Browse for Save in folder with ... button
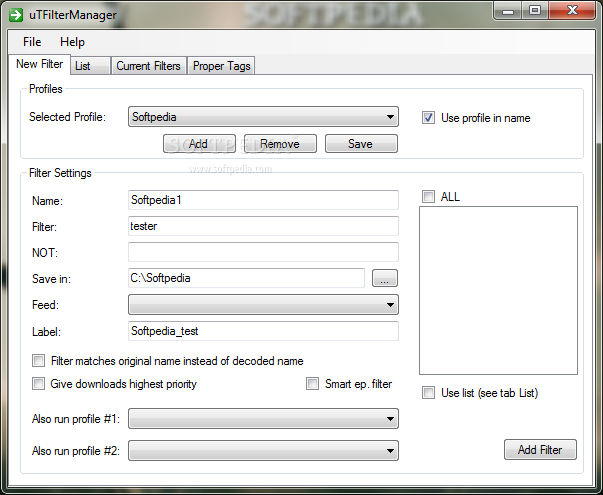The image size is (603, 495). (385, 278)
